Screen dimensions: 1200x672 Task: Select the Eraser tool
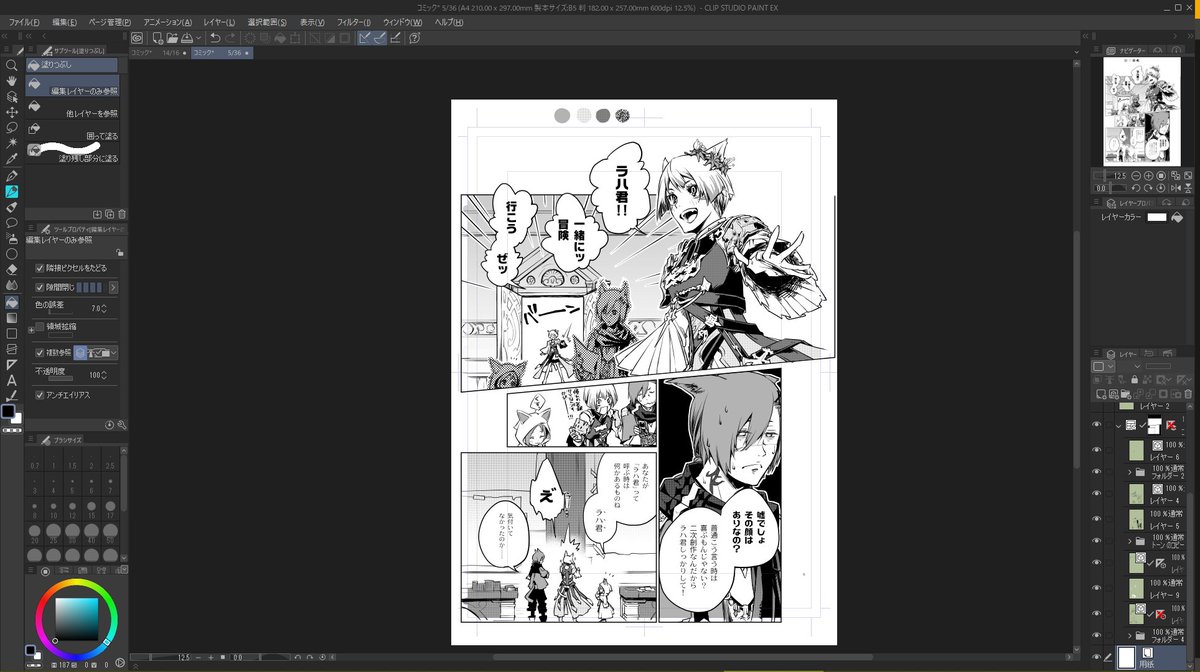tap(12, 269)
